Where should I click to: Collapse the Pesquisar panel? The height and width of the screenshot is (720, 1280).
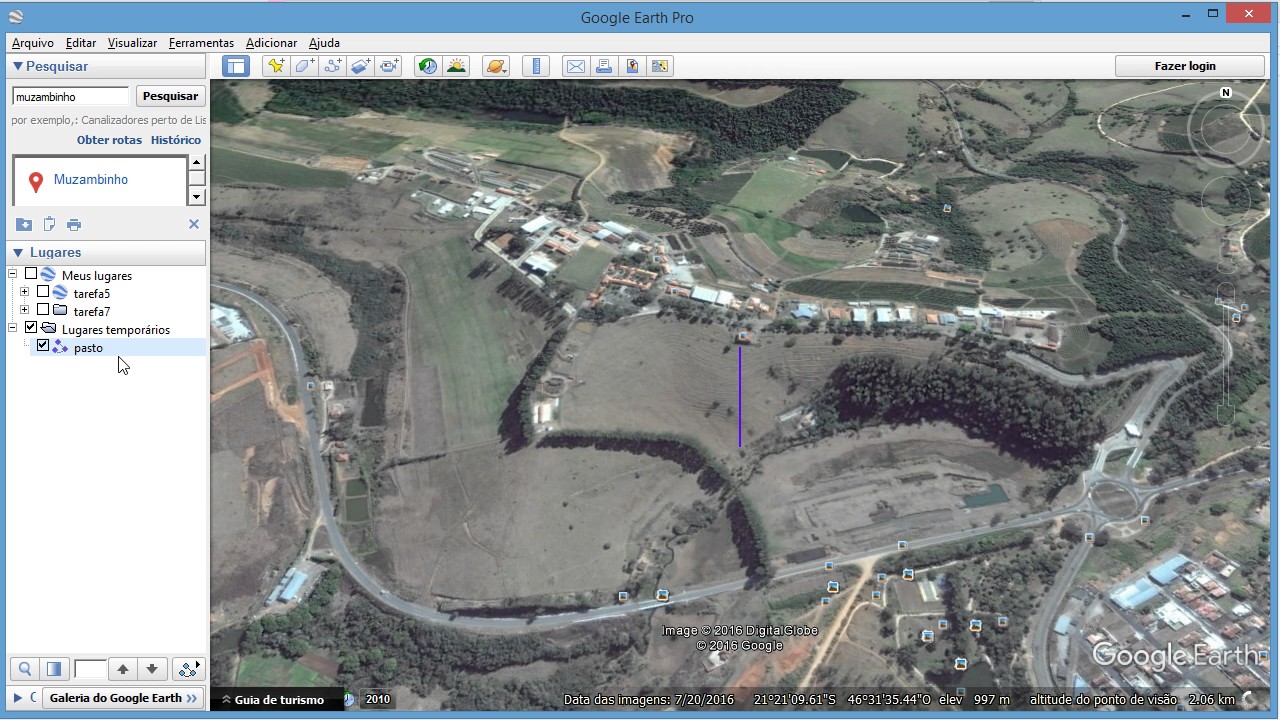pyautogui.click(x=18, y=66)
